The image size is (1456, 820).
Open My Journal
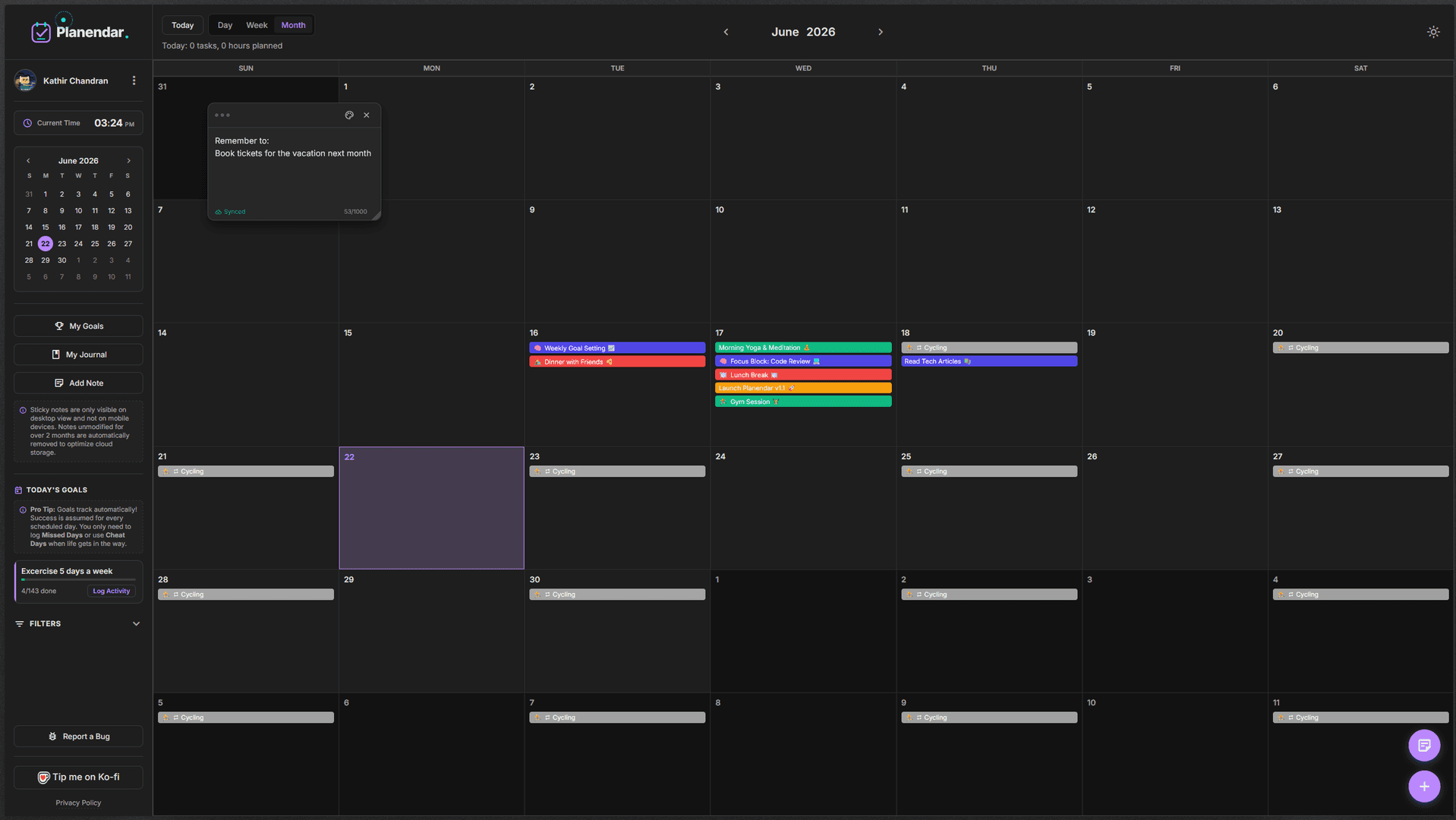[x=78, y=355]
